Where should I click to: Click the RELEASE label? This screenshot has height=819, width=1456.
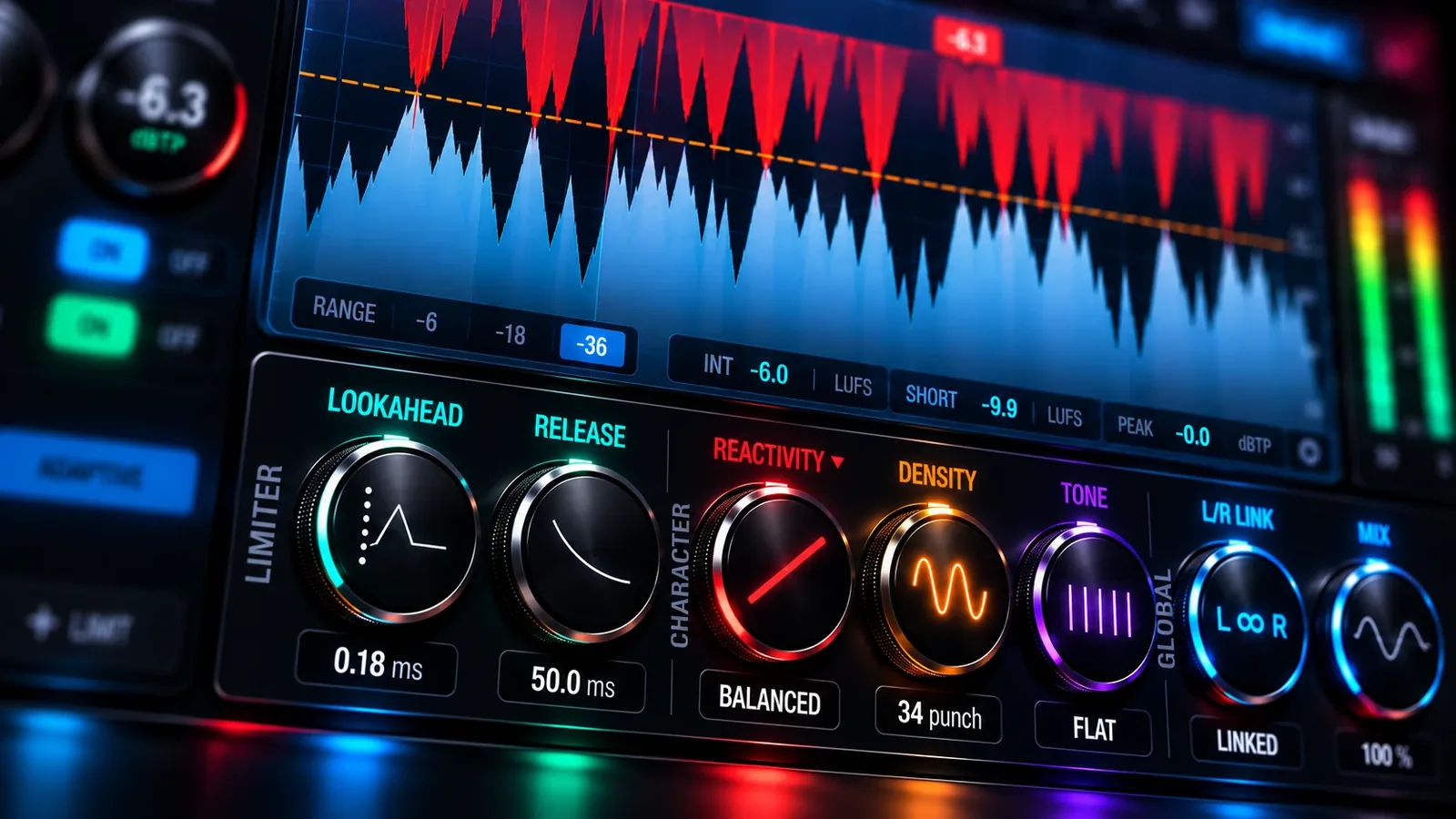pos(580,430)
